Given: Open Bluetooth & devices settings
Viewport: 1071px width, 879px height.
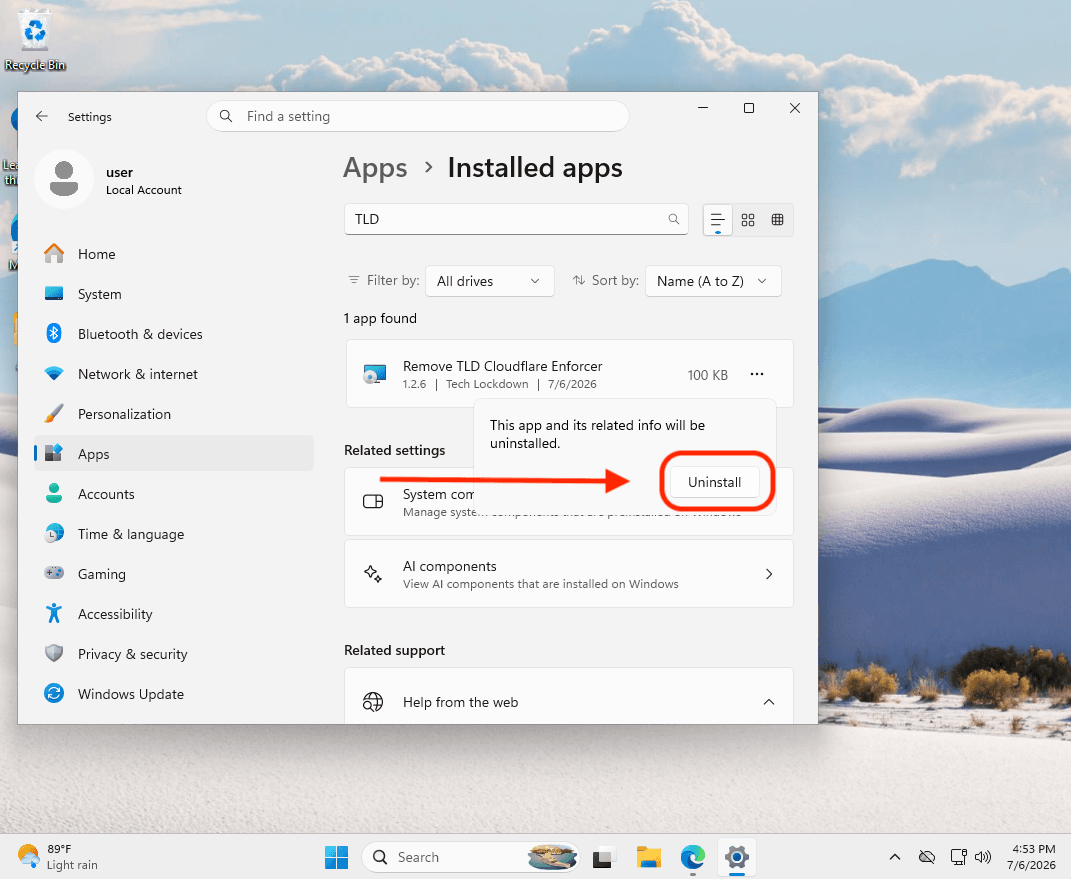Looking at the screenshot, I should point(174,334).
